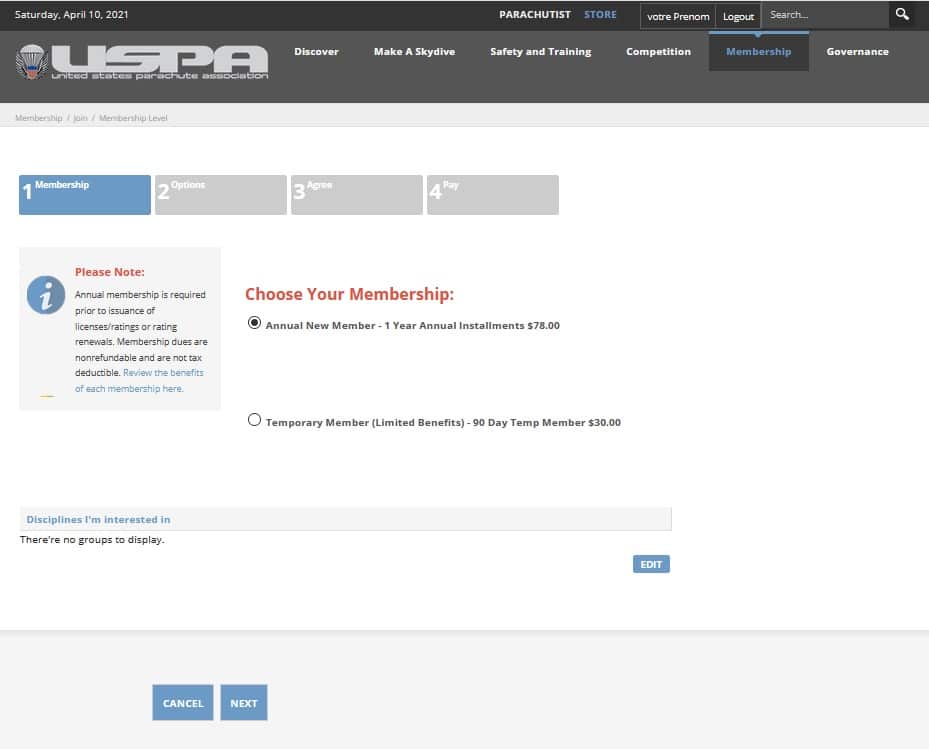Image resolution: width=929 pixels, height=749 pixels.
Task: Click the Please Note heading
Action: click(110, 272)
